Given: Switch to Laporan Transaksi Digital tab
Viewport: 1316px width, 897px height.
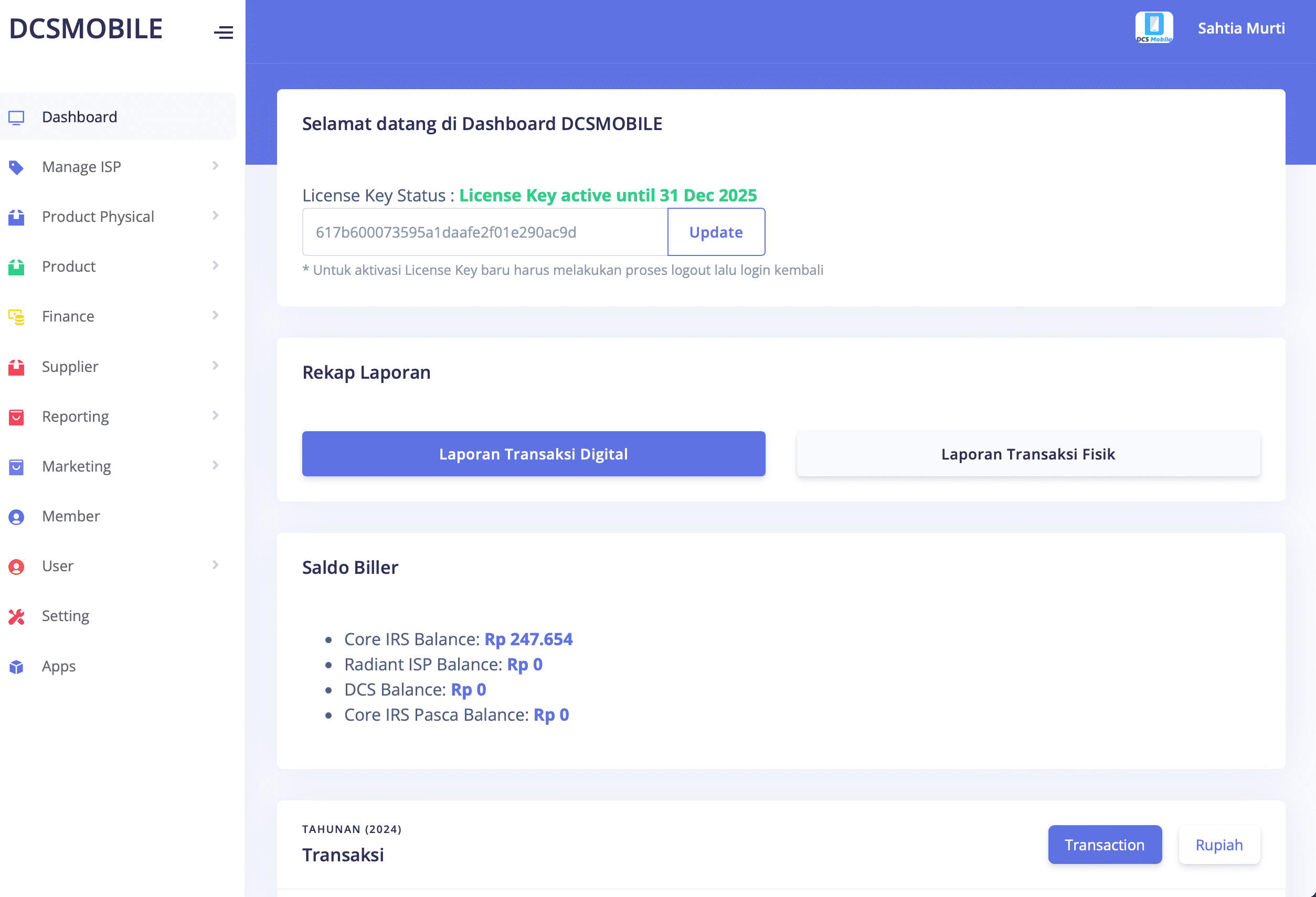Looking at the screenshot, I should pos(534,454).
